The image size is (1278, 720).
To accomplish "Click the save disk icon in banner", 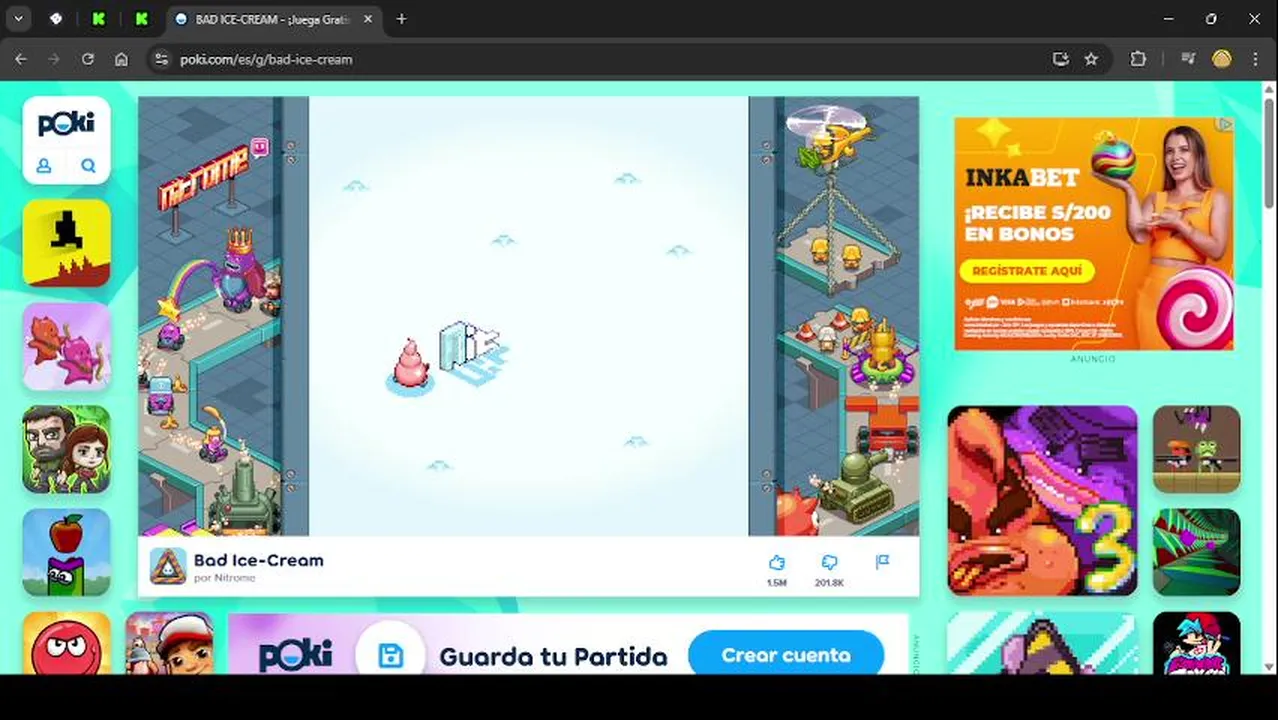I will [390, 655].
